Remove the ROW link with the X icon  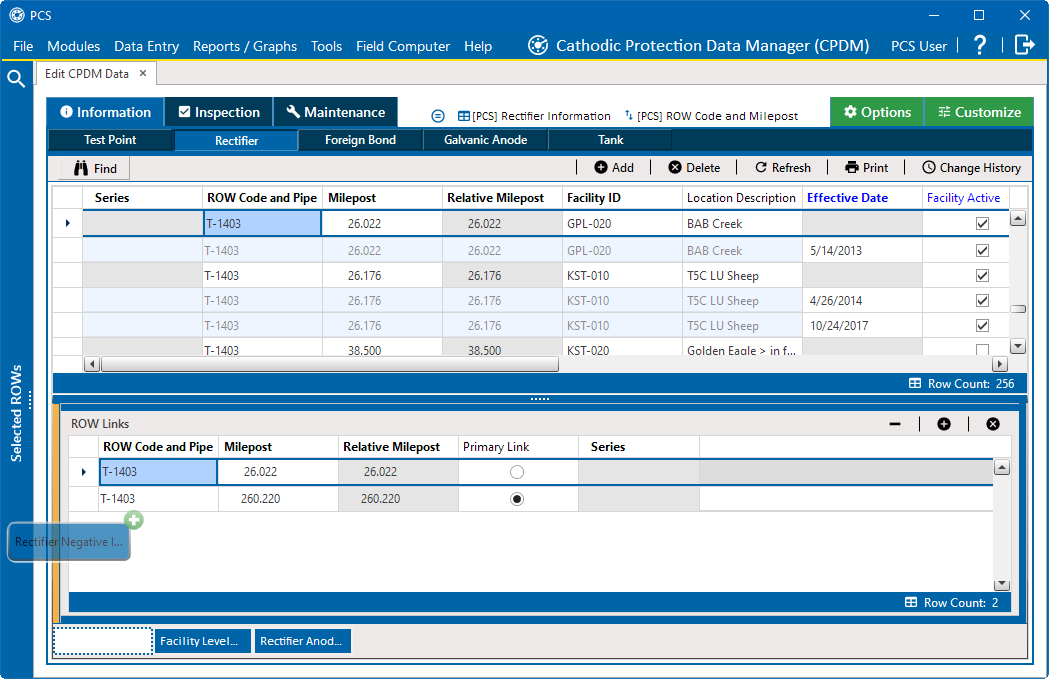click(993, 424)
